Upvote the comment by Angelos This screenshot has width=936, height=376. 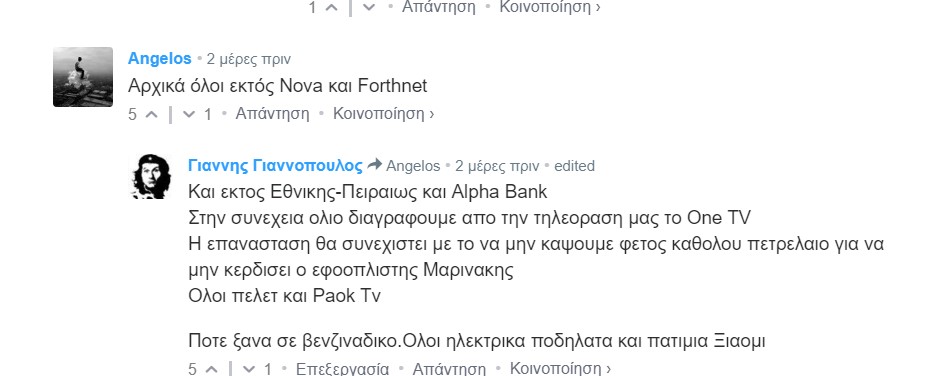[x=152, y=114]
